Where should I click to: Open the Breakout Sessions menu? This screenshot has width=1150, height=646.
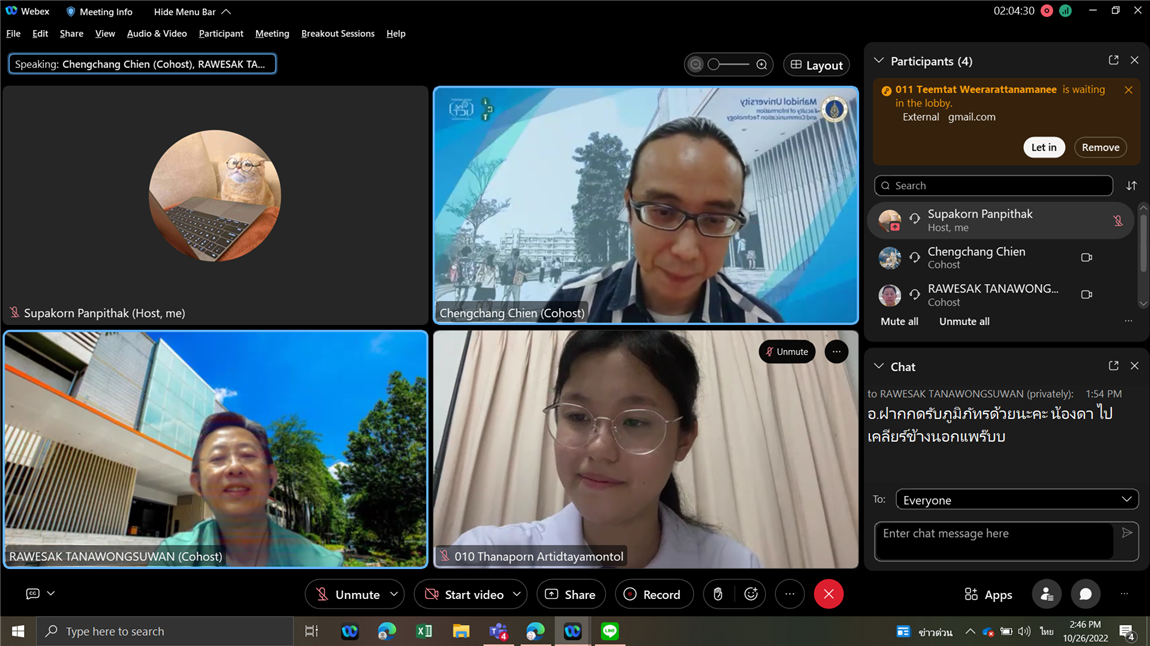[337, 34]
